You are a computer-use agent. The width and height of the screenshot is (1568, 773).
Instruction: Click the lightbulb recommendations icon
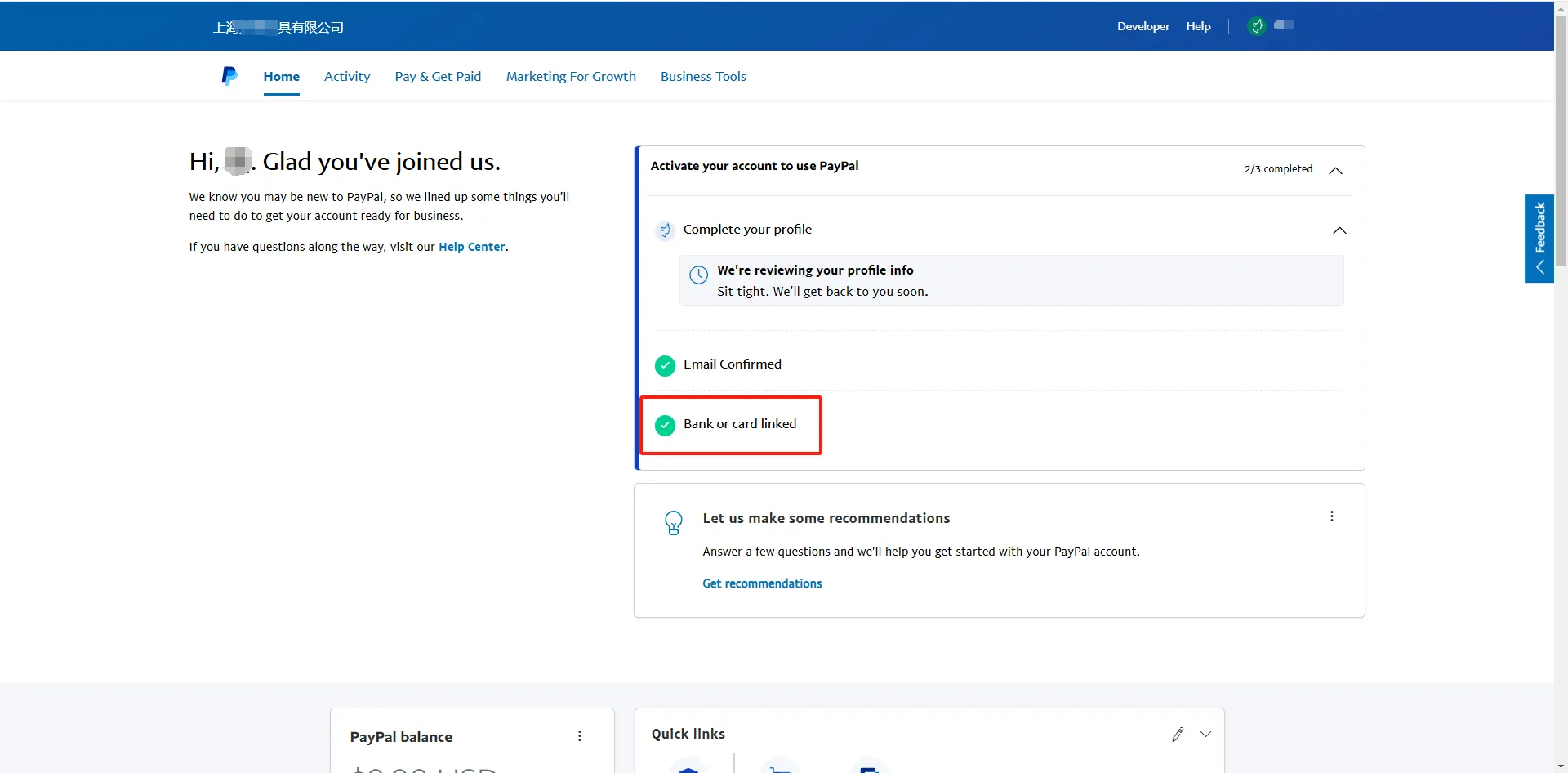pos(674,523)
